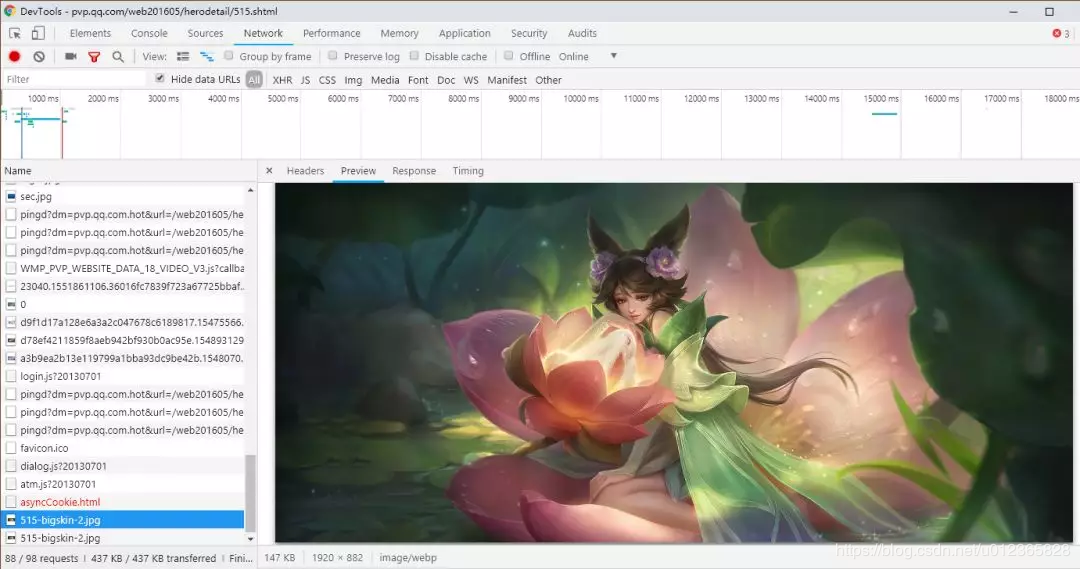Screen dimensions: 1080x569
Task: Toggle the waterfall overview view icon
Action: point(207,56)
